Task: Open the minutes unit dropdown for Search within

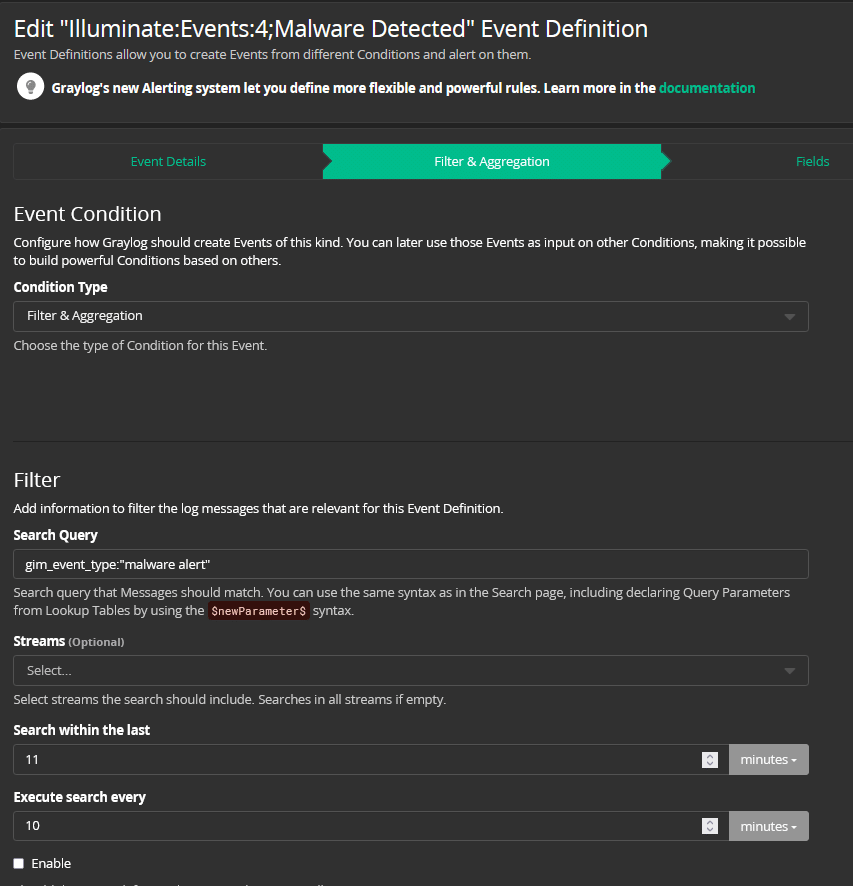Action: click(x=768, y=760)
